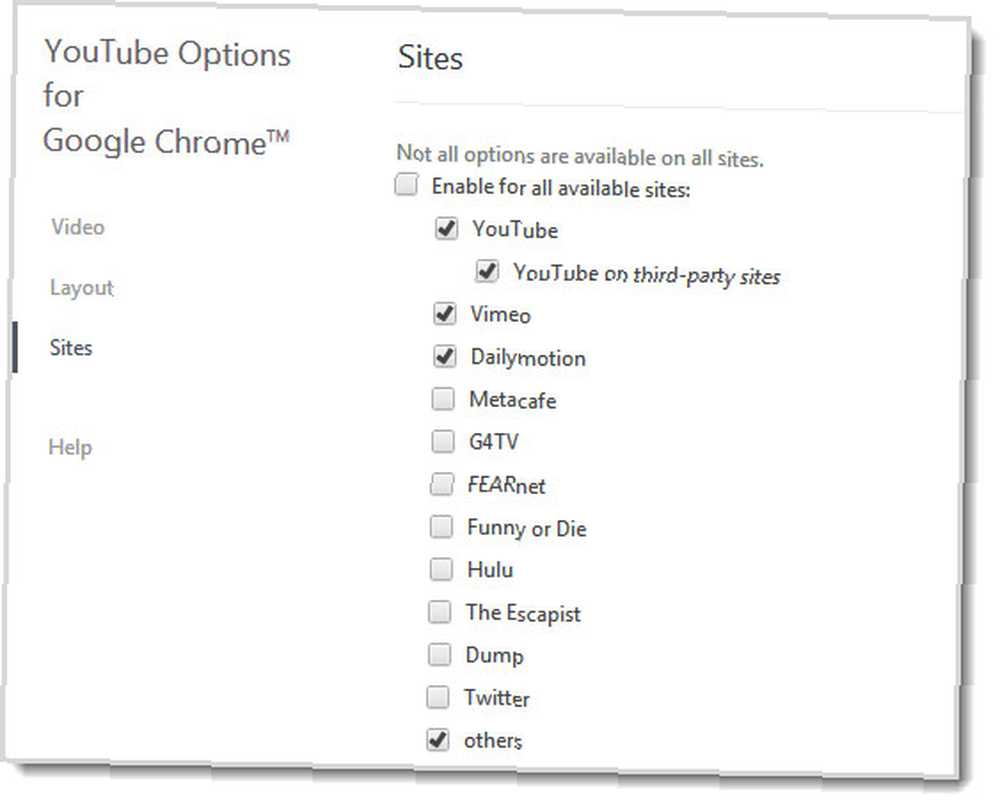Enable the 'Enable for all available sites' checkbox
Viewport: 1000px width, 808px height.
[x=407, y=185]
